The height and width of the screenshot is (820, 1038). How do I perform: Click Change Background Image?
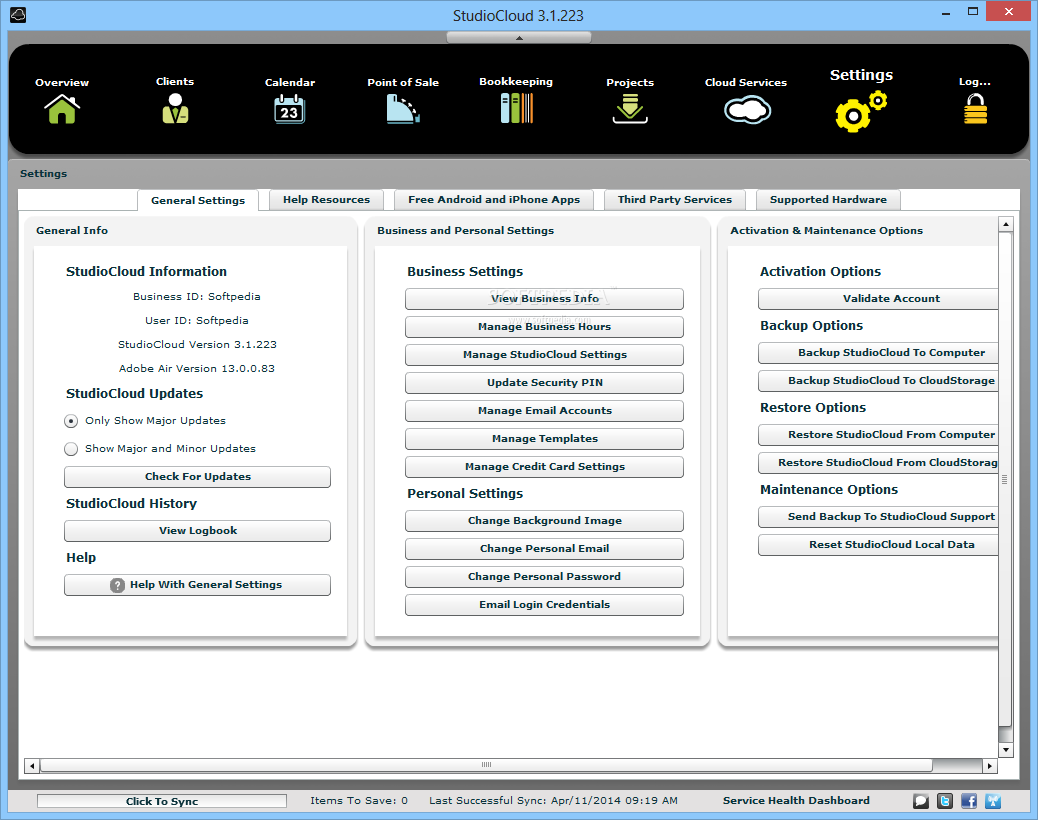[x=544, y=521]
